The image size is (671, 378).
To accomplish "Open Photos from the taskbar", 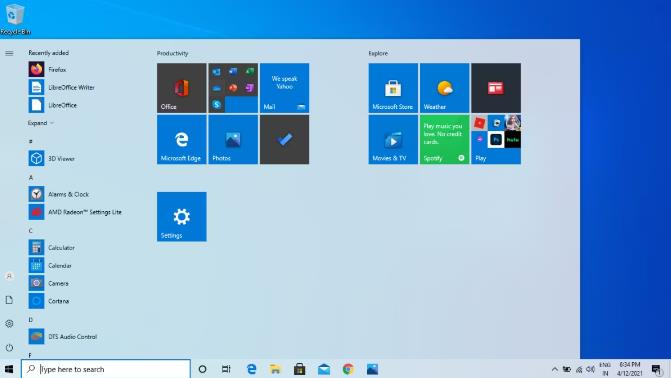I will pyautogui.click(x=372, y=369).
